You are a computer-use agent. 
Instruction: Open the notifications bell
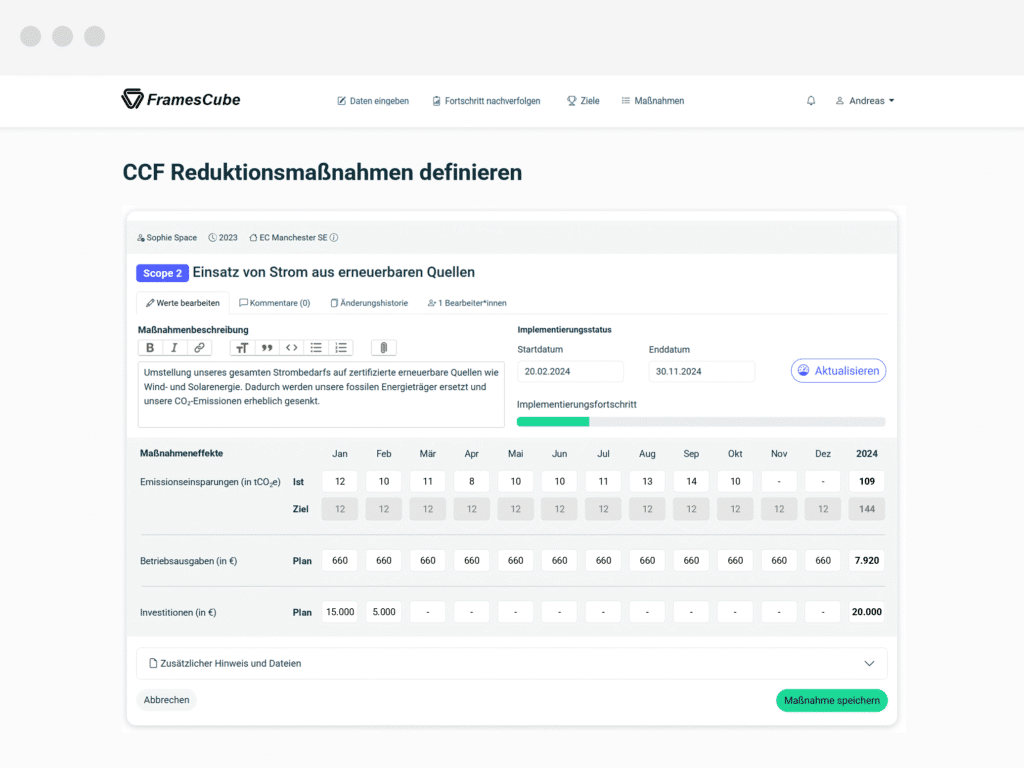click(x=810, y=101)
